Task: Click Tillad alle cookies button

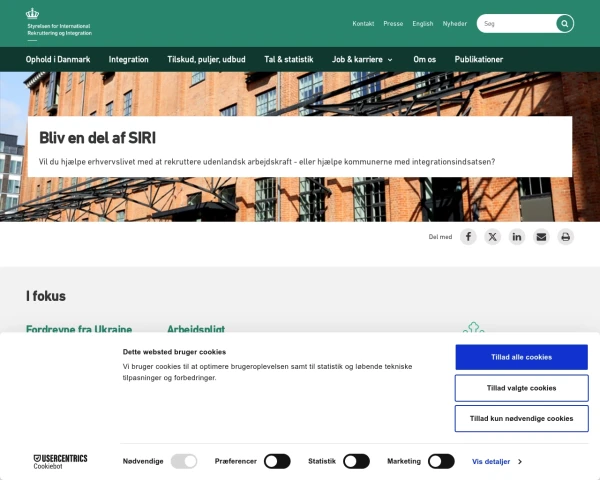Action: [522, 357]
